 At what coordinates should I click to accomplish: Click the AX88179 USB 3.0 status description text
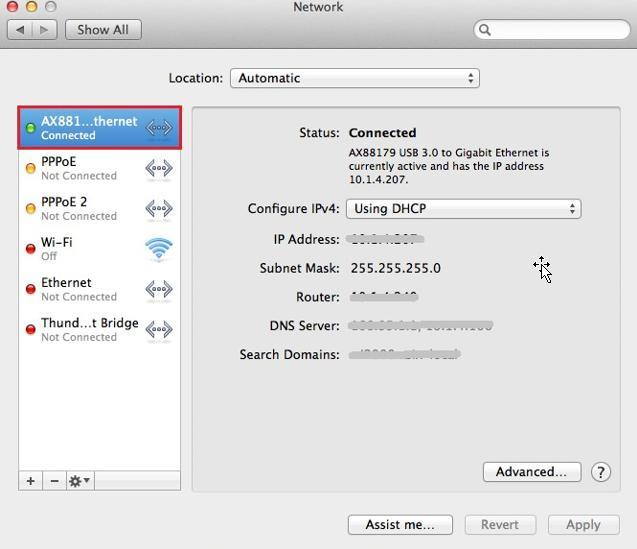pos(449,166)
